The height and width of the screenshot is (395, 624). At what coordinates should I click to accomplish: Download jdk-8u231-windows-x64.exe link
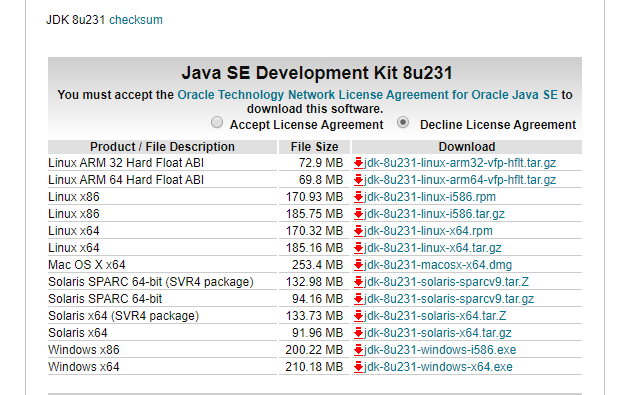tap(438, 367)
